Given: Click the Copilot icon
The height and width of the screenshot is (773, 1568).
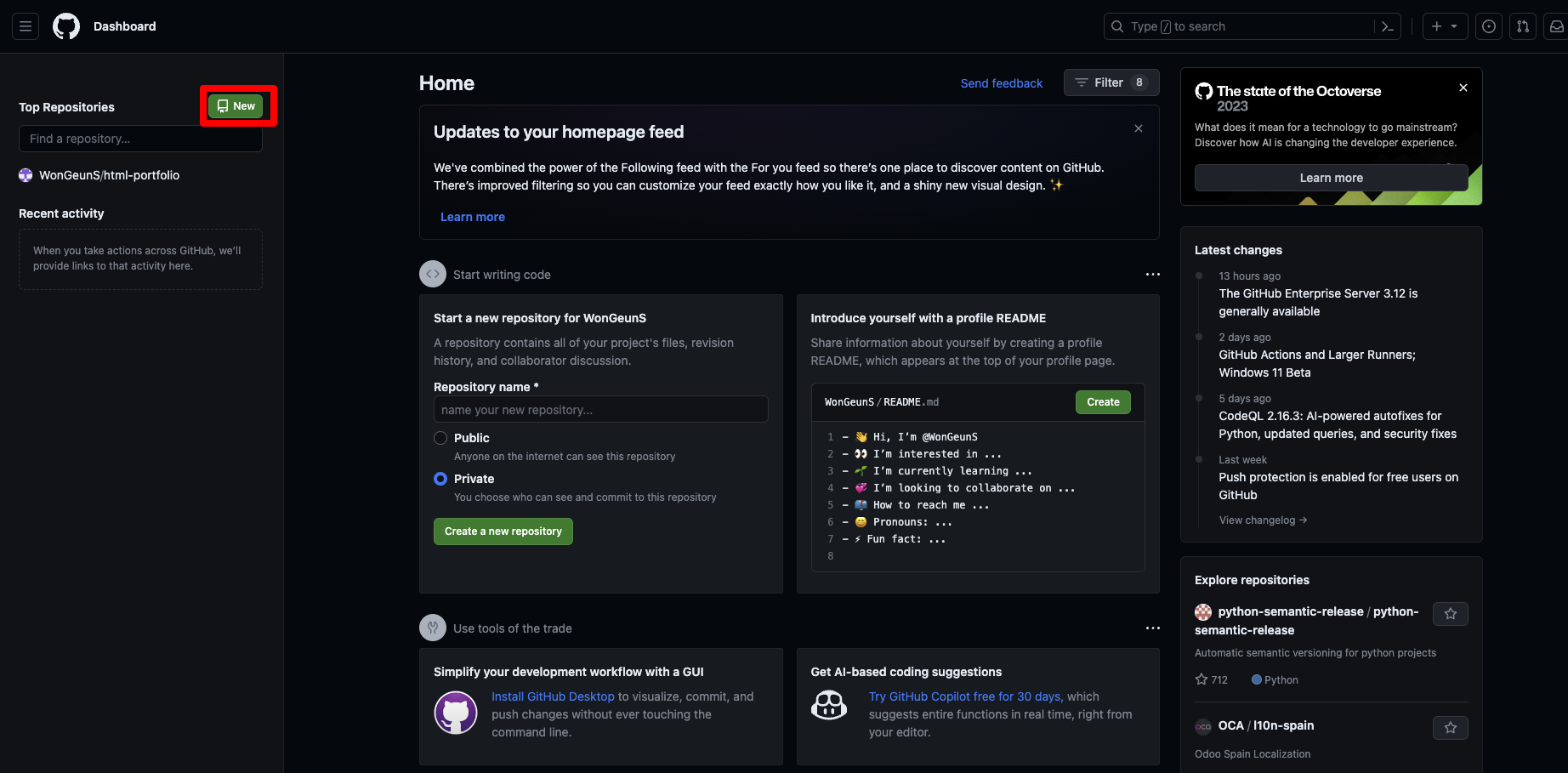Looking at the screenshot, I should [829, 705].
